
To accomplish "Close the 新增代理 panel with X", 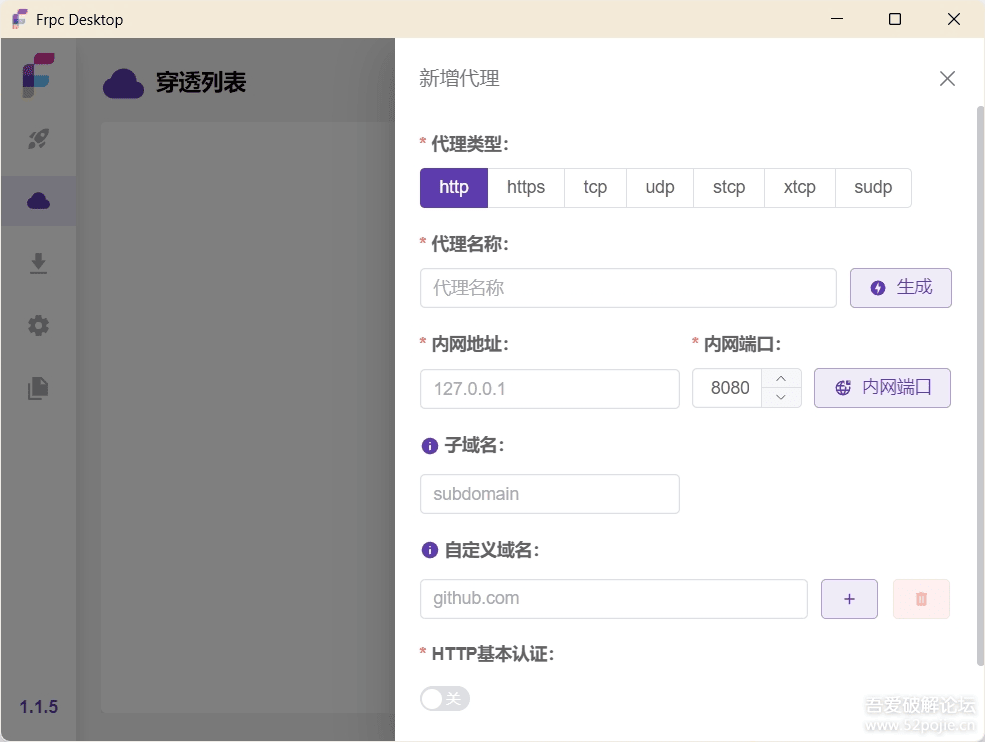I will click(947, 79).
